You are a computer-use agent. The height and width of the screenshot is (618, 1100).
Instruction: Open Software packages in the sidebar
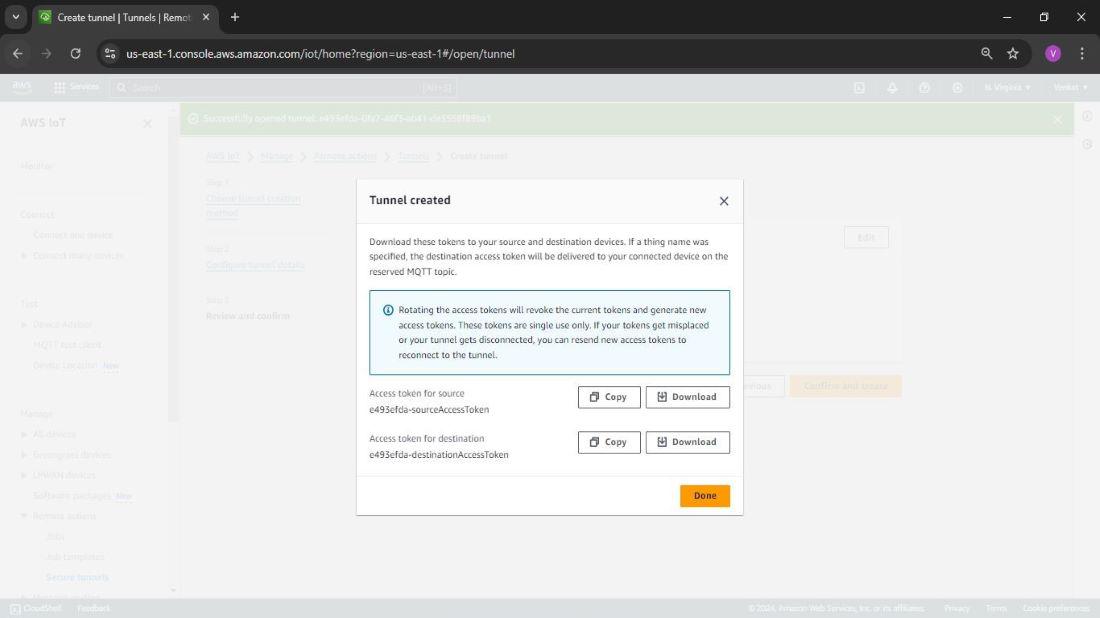(x=72, y=495)
